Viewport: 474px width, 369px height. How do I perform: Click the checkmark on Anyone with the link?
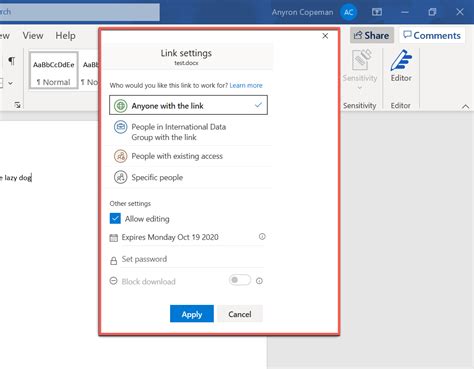pyautogui.click(x=258, y=105)
